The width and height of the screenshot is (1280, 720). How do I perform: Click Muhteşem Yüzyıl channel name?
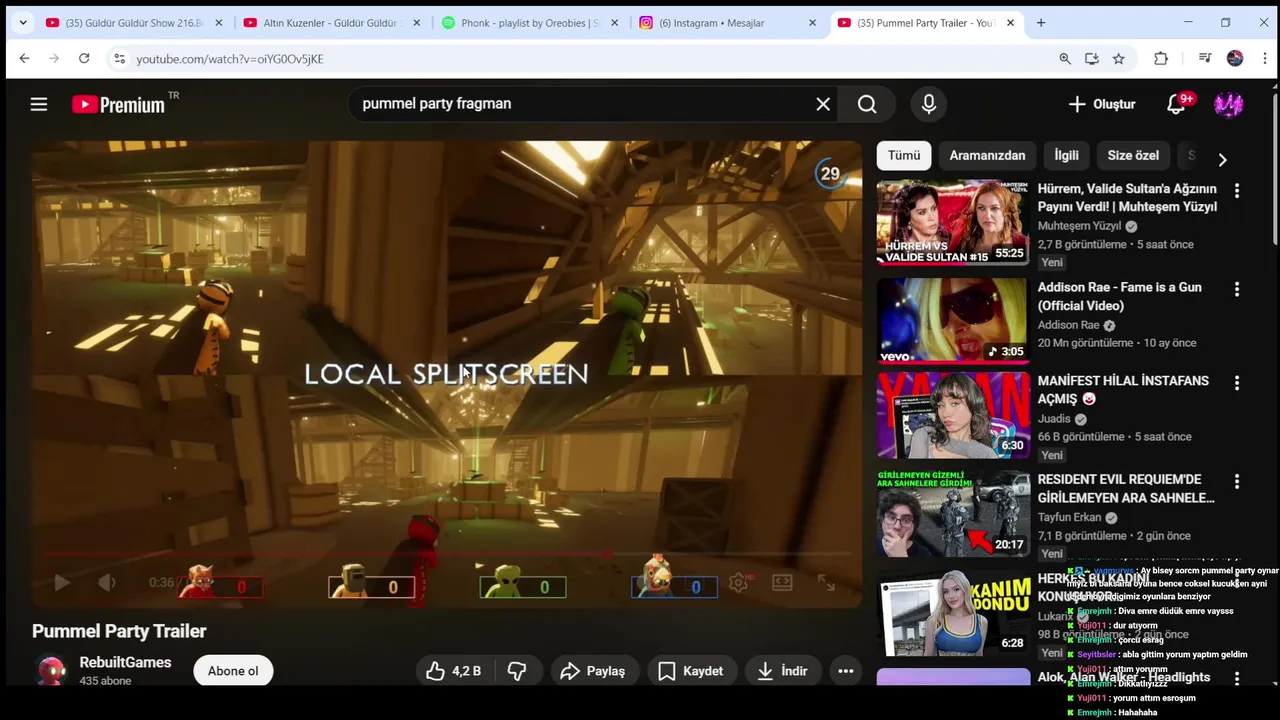(x=1079, y=226)
